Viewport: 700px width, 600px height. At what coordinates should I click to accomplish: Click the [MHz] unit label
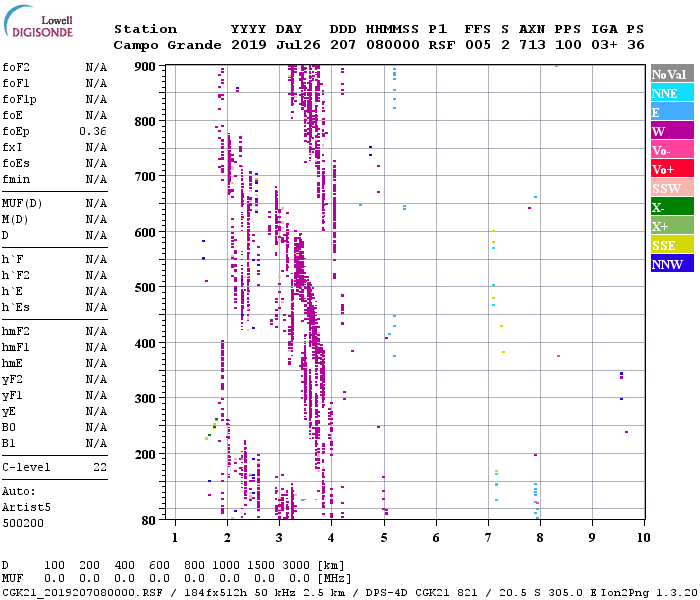tap(335, 579)
